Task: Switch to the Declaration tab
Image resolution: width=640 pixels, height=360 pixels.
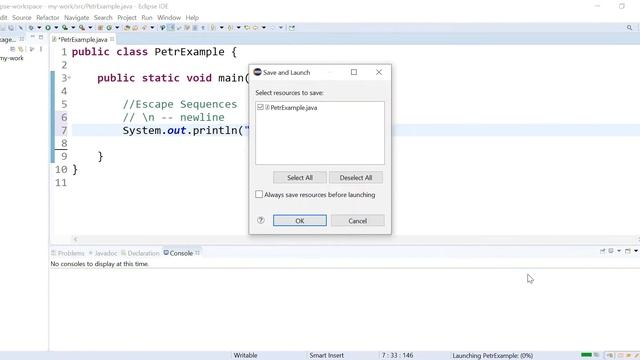Action: pyautogui.click(x=140, y=253)
